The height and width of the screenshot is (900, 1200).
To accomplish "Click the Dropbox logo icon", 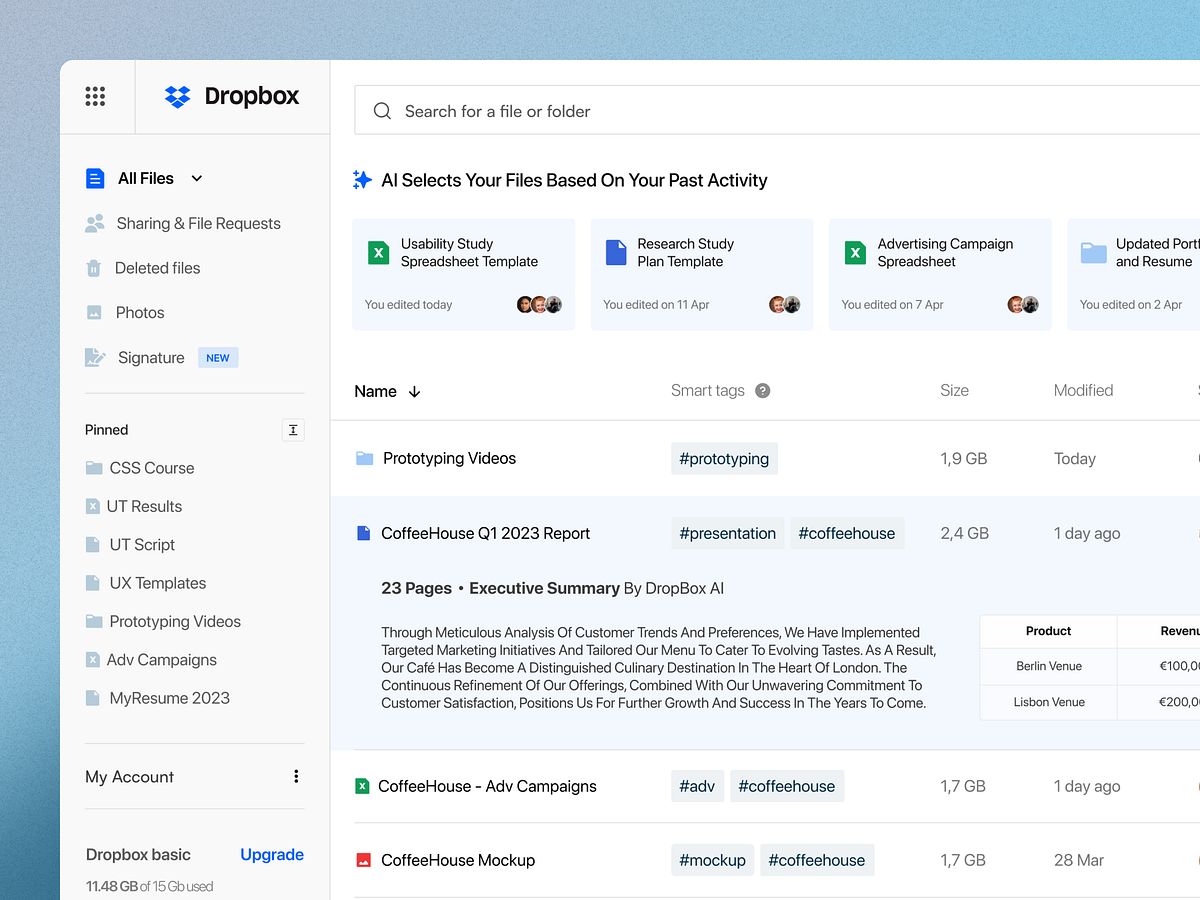I will pos(176,96).
